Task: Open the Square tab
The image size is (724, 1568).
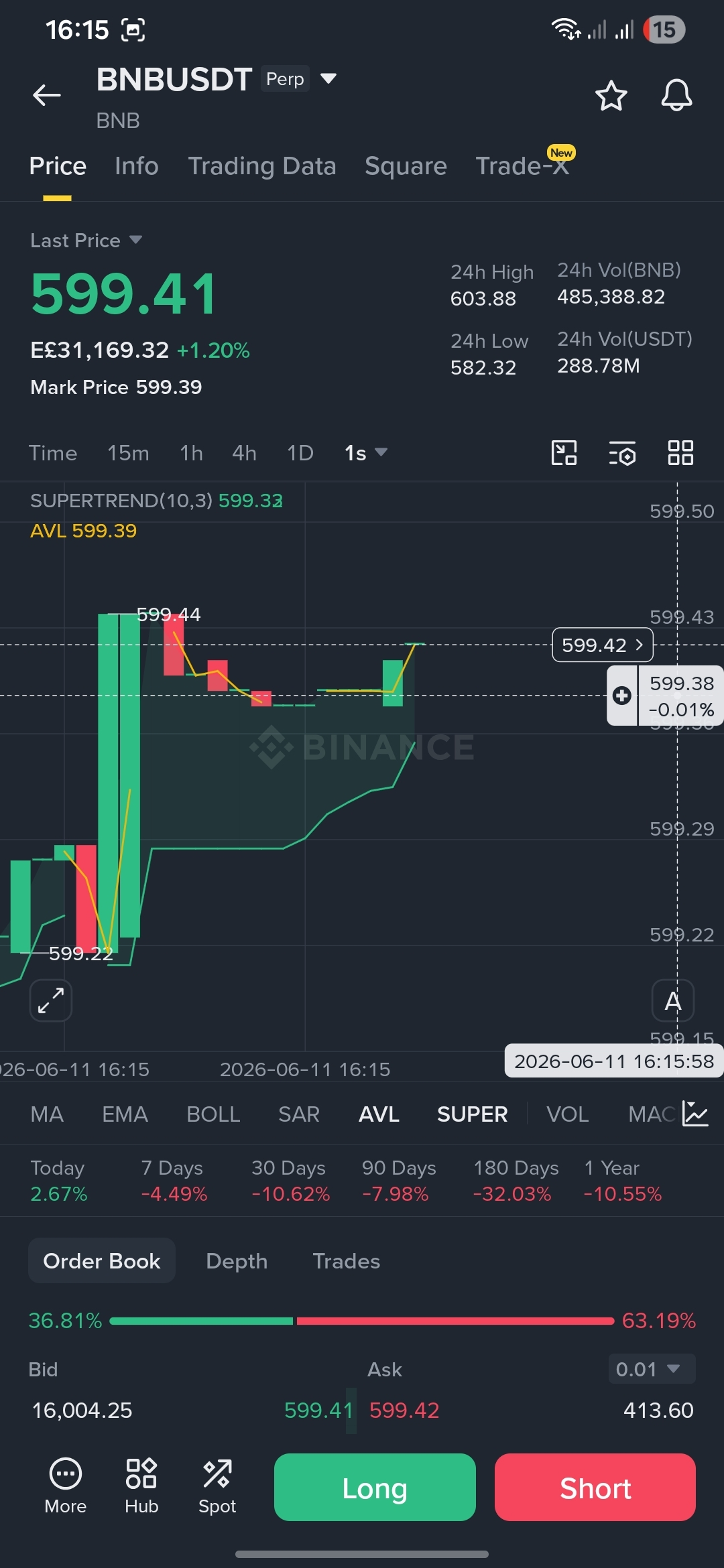Action: (406, 166)
